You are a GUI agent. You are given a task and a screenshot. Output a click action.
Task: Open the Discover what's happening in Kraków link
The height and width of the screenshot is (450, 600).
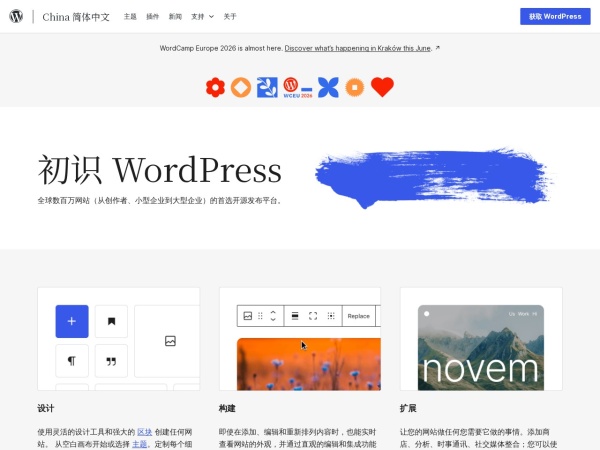click(x=358, y=48)
